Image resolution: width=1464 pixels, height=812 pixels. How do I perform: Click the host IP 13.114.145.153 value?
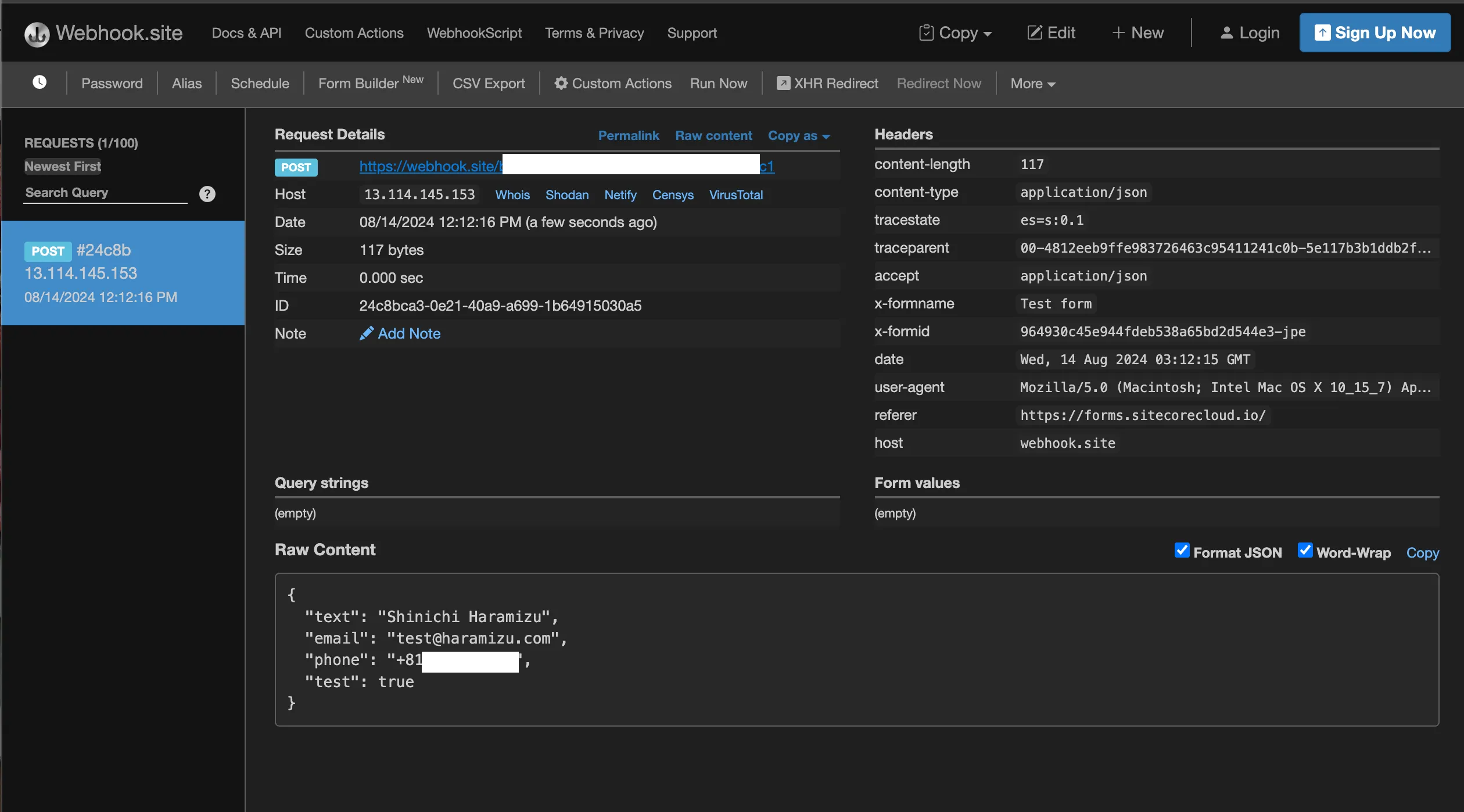point(419,195)
